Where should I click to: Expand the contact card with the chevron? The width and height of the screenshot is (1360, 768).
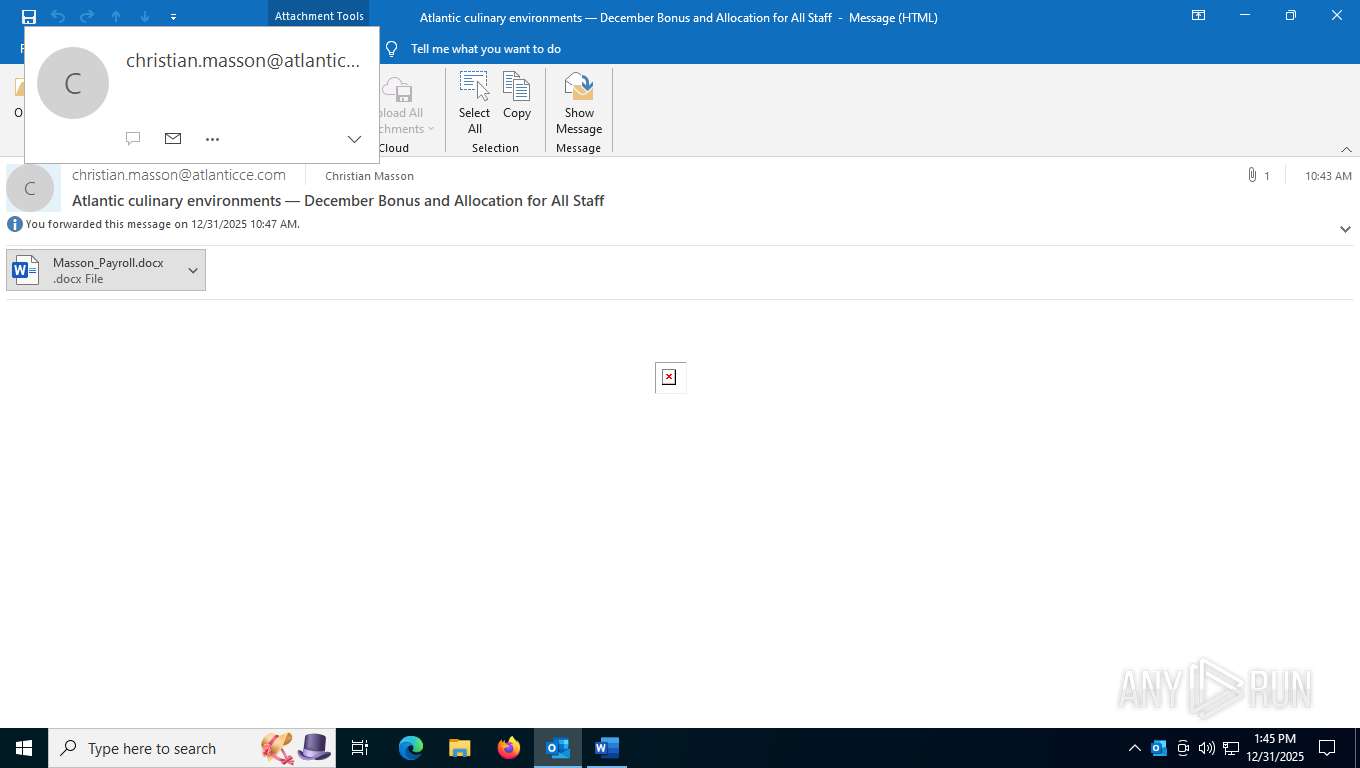click(354, 139)
